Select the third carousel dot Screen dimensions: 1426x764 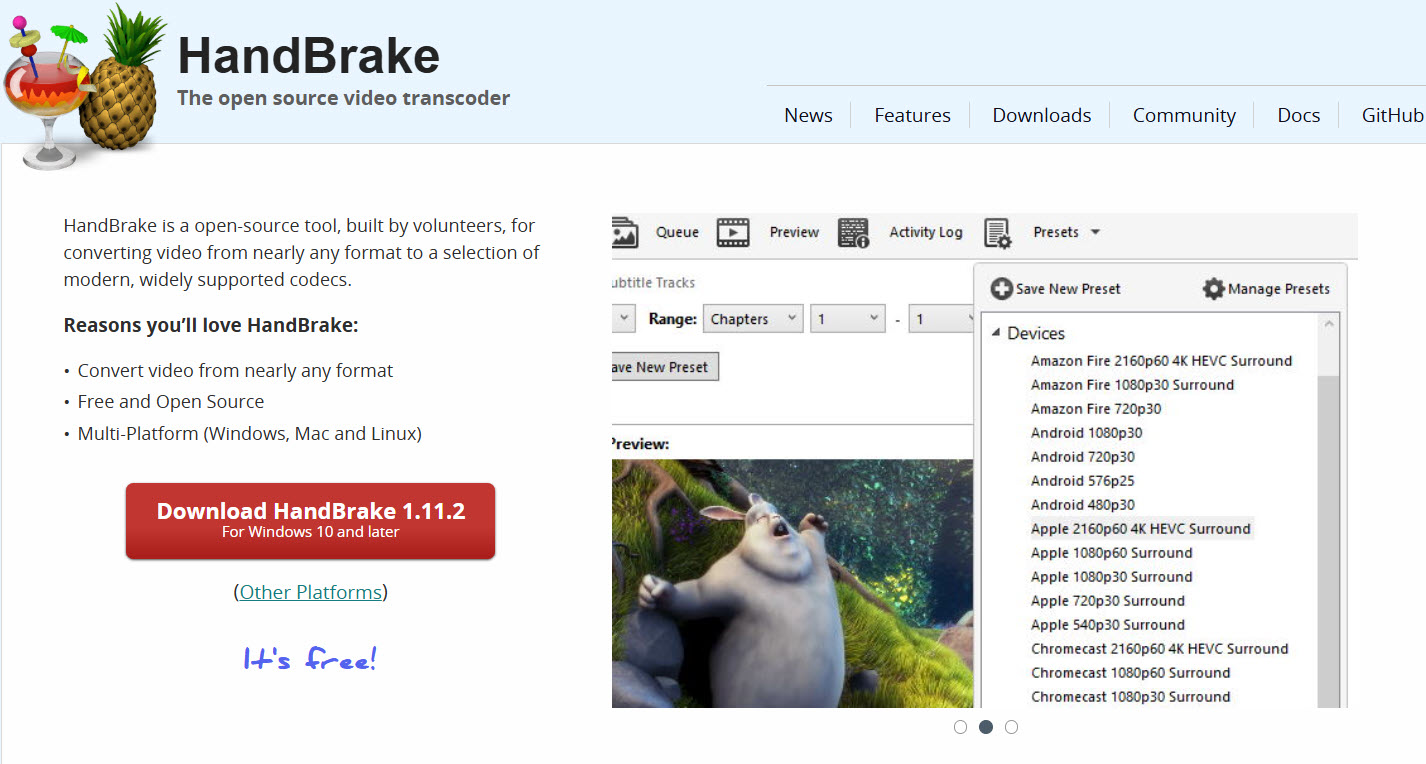coord(1011,727)
